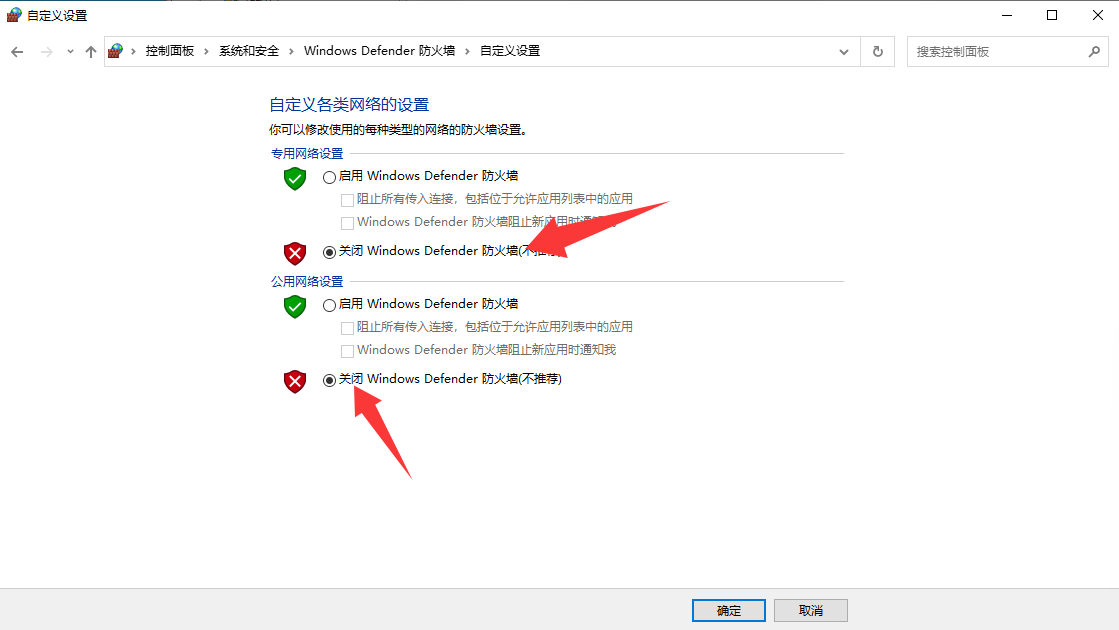Select 关闭 Windows Defender 防火墙 for public network
1119x630 pixels.
(329, 380)
